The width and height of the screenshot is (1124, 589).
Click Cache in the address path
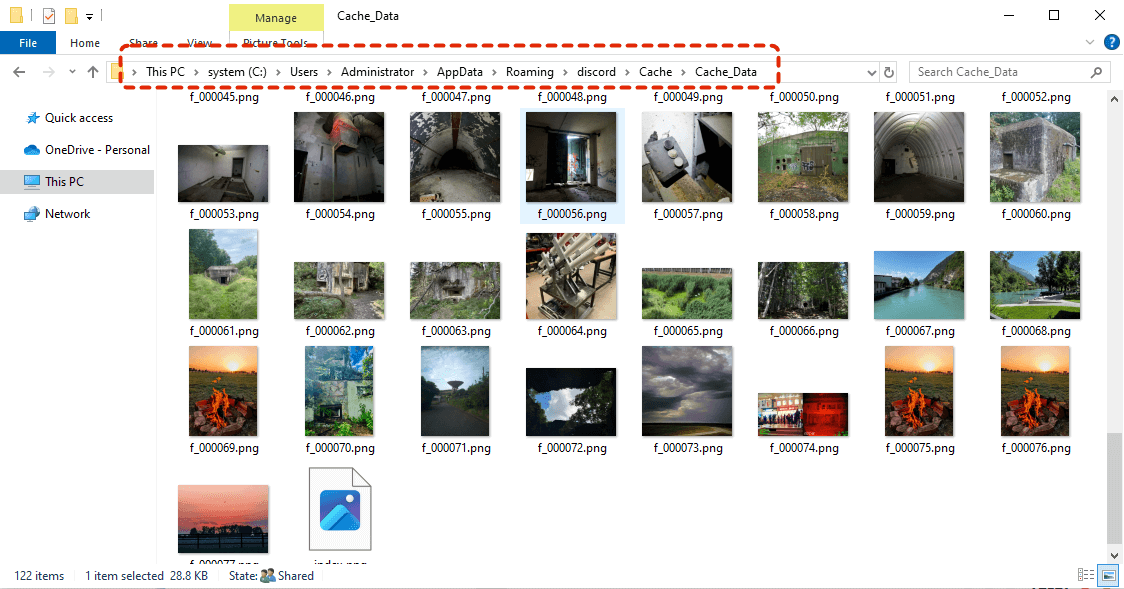pyautogui.click(x=656, y=72)
